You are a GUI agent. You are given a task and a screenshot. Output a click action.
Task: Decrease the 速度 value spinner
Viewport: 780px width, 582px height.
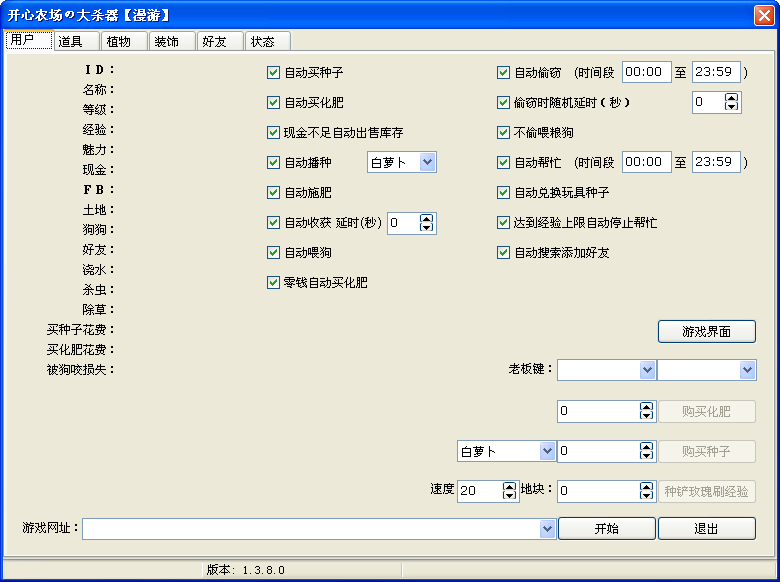point(509,495)
